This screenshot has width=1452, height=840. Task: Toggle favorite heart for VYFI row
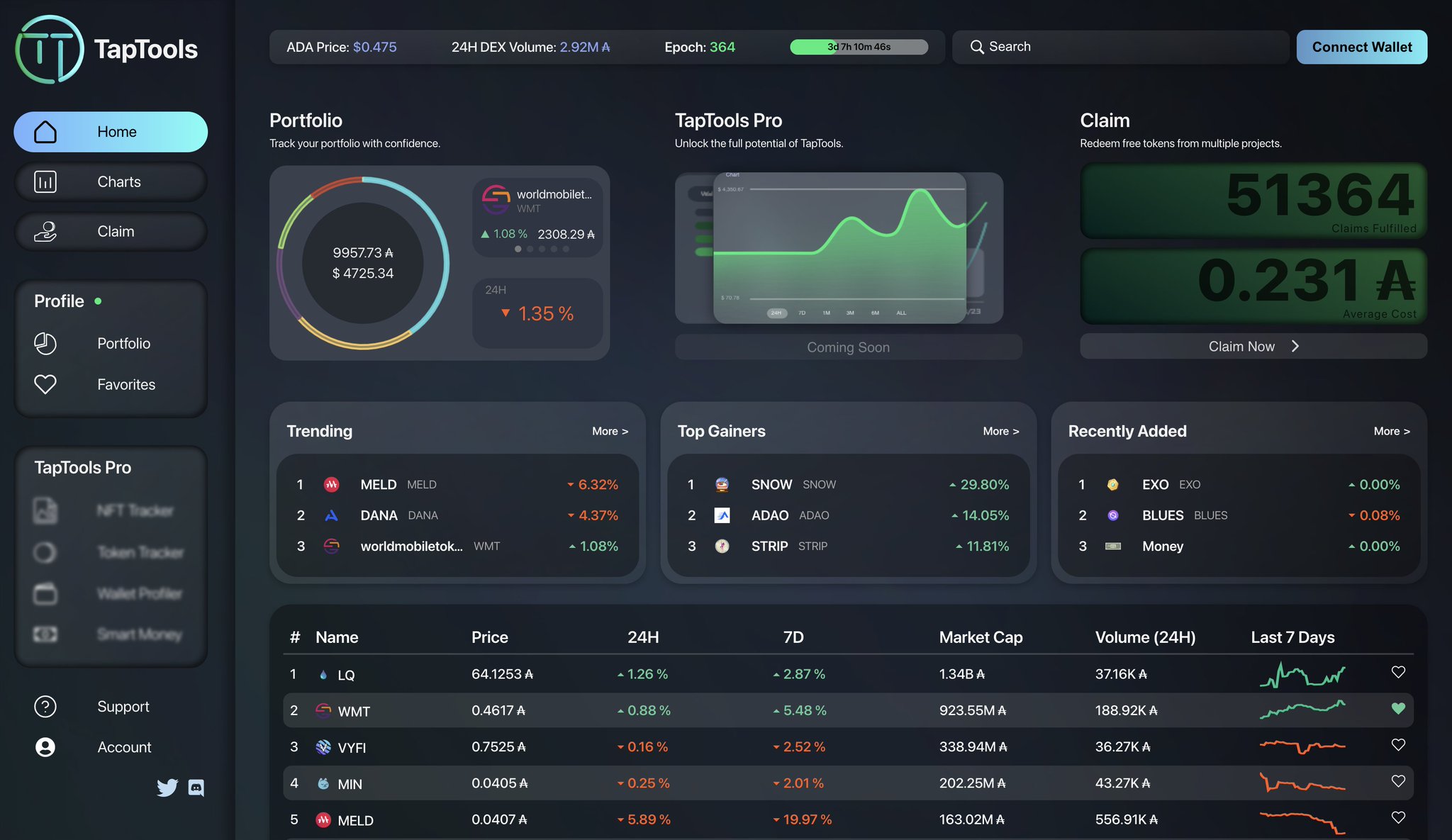[1398, 745]
